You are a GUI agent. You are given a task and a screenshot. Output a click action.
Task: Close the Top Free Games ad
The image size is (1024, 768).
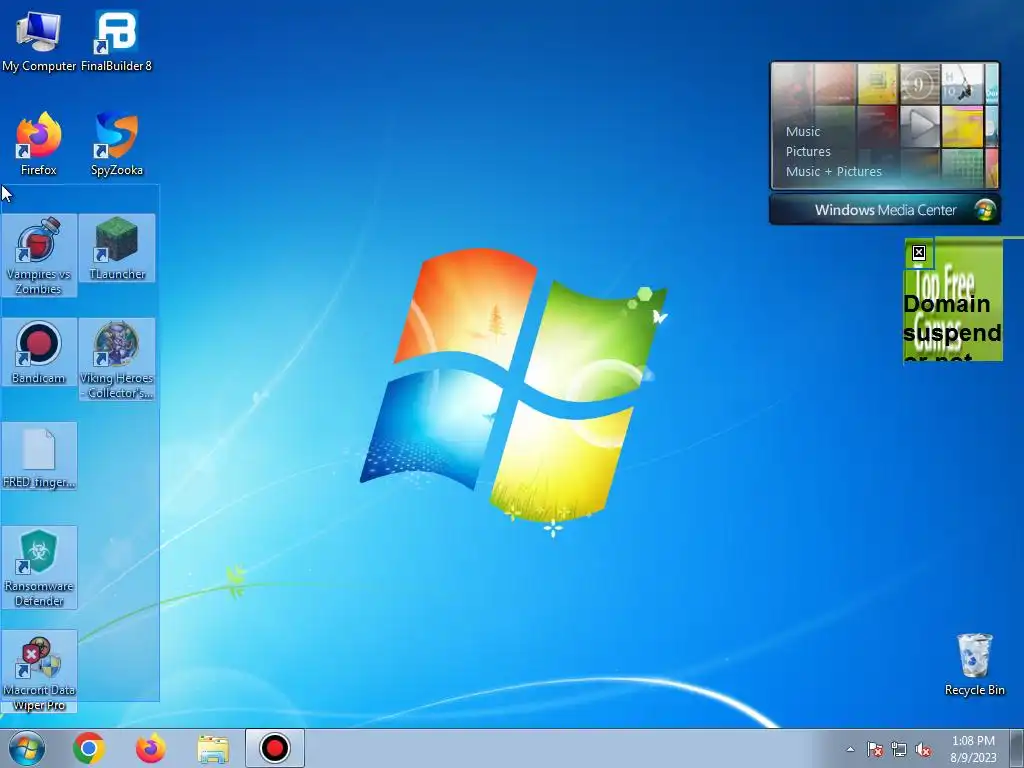click(x=919, y=253)
